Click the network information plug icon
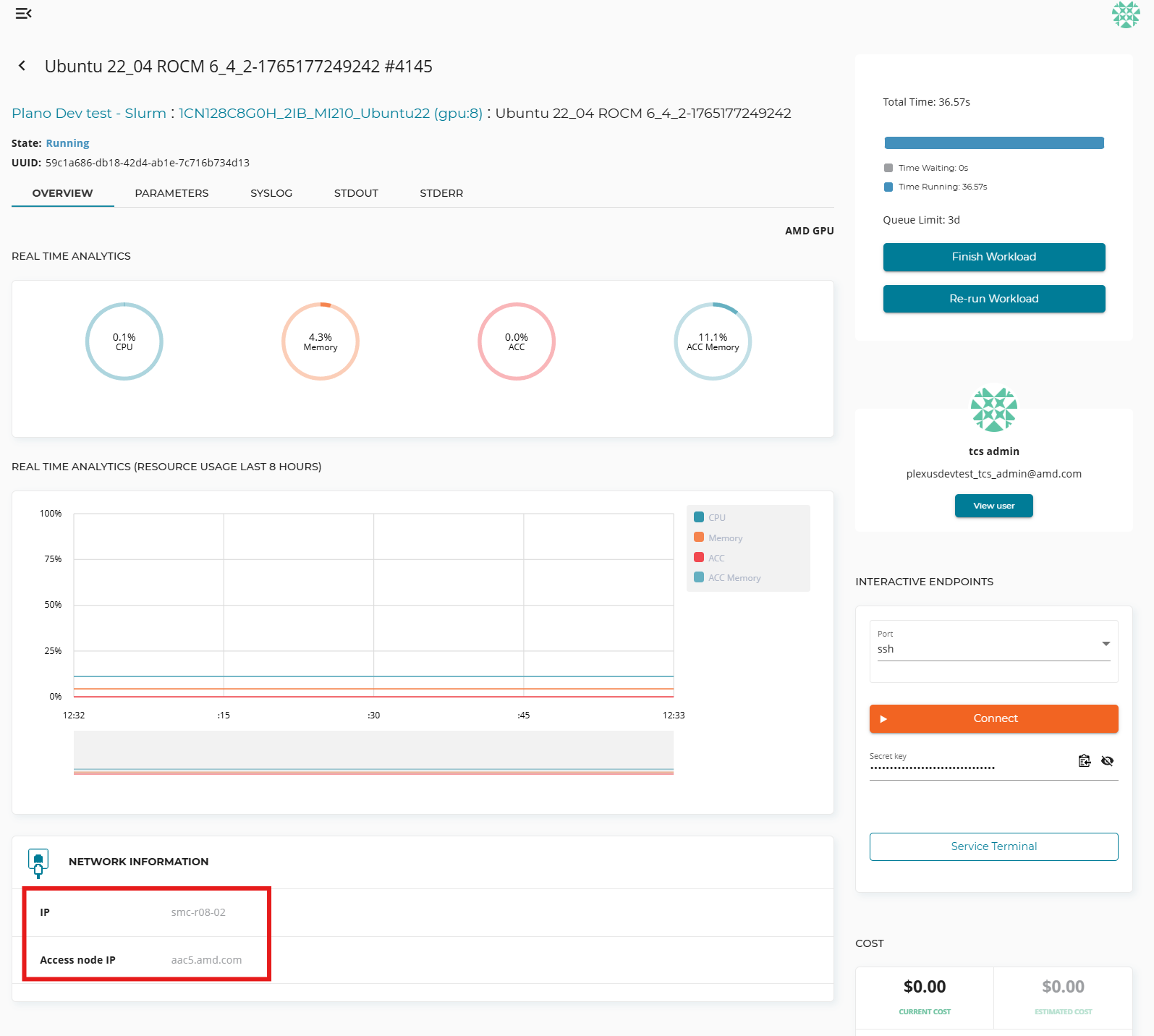 pyautogui.click(x=38, y=862)
